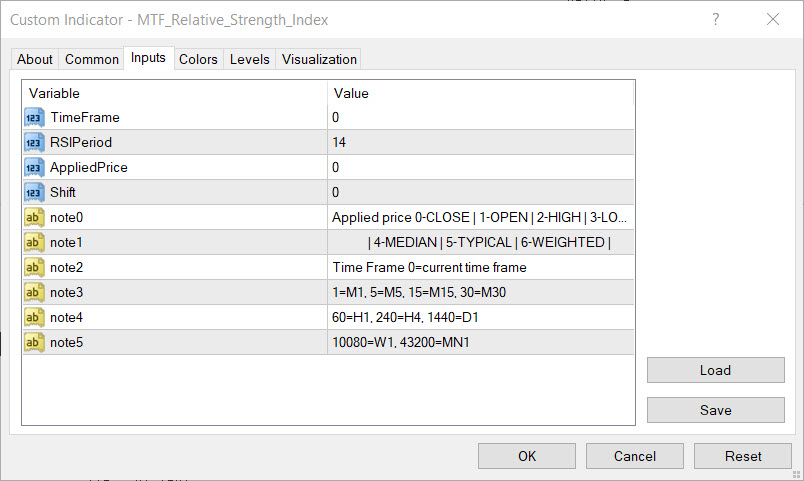Select the RSIPeriod value field showing 14
804x481 pixels.
(x=481, y=143)
